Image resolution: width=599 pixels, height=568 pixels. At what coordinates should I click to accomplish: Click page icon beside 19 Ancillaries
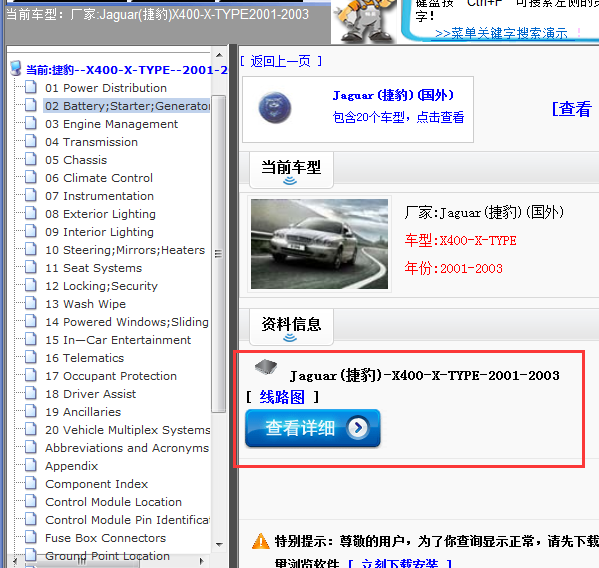pyautogui.click(x=31, y=411)
